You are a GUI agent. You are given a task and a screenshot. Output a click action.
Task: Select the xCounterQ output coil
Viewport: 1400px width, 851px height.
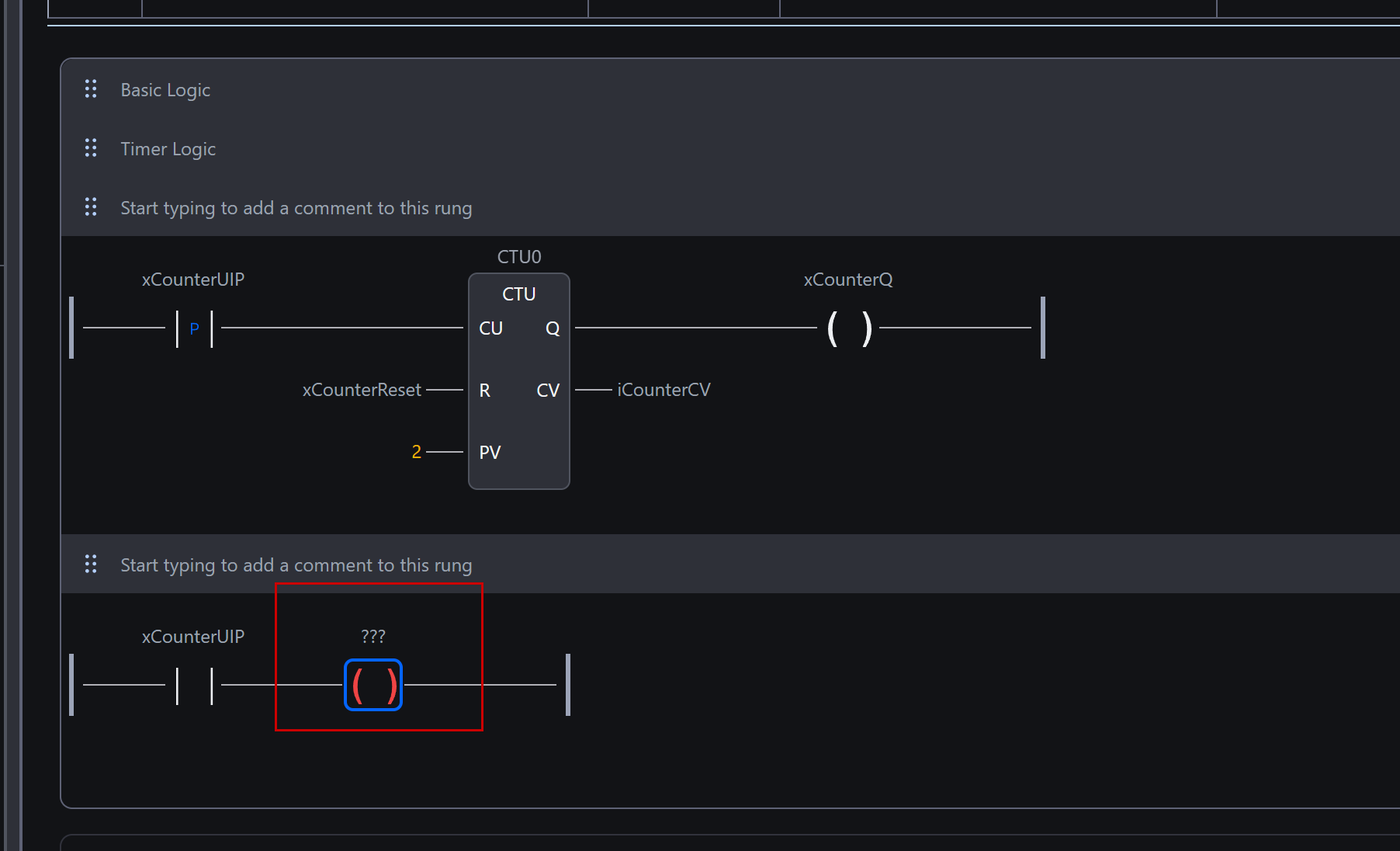pos(849,328)
